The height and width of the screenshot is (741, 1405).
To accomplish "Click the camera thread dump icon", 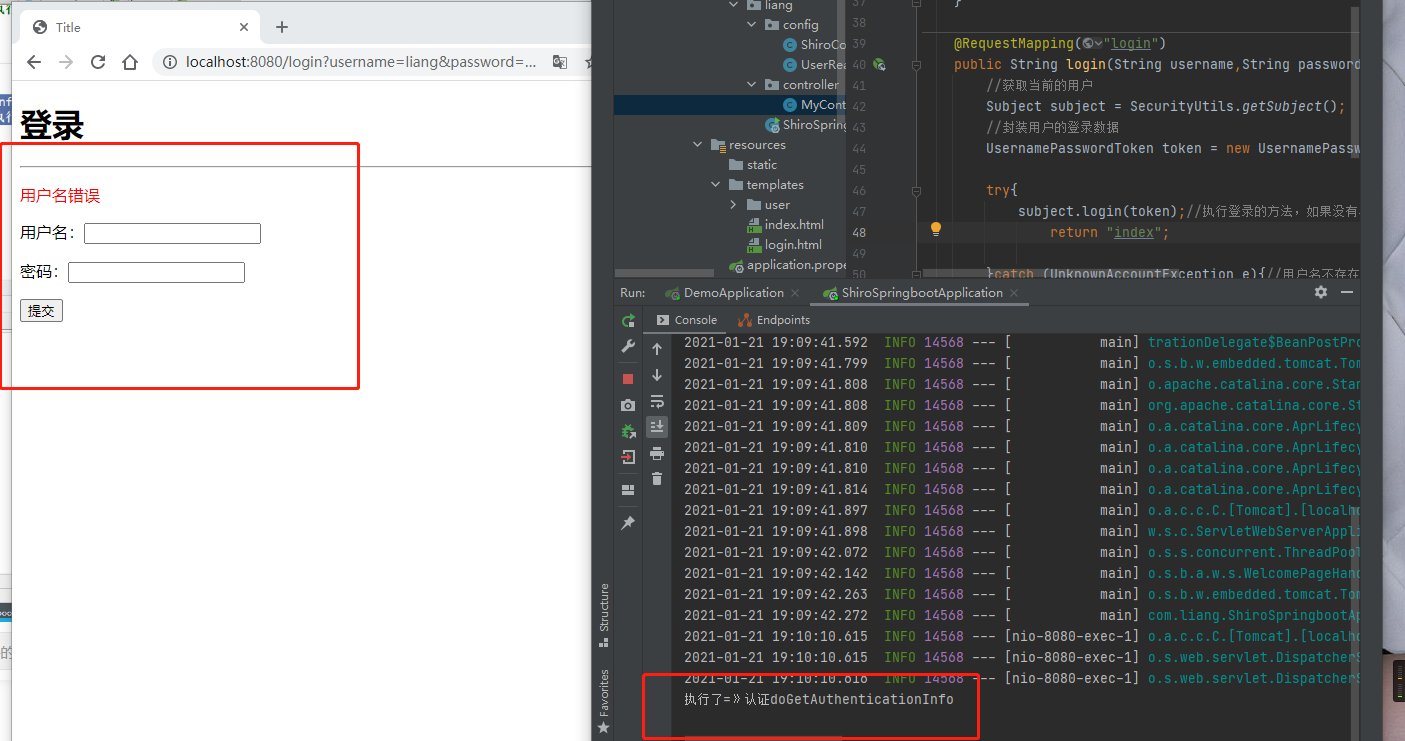I will click(628, 405).
